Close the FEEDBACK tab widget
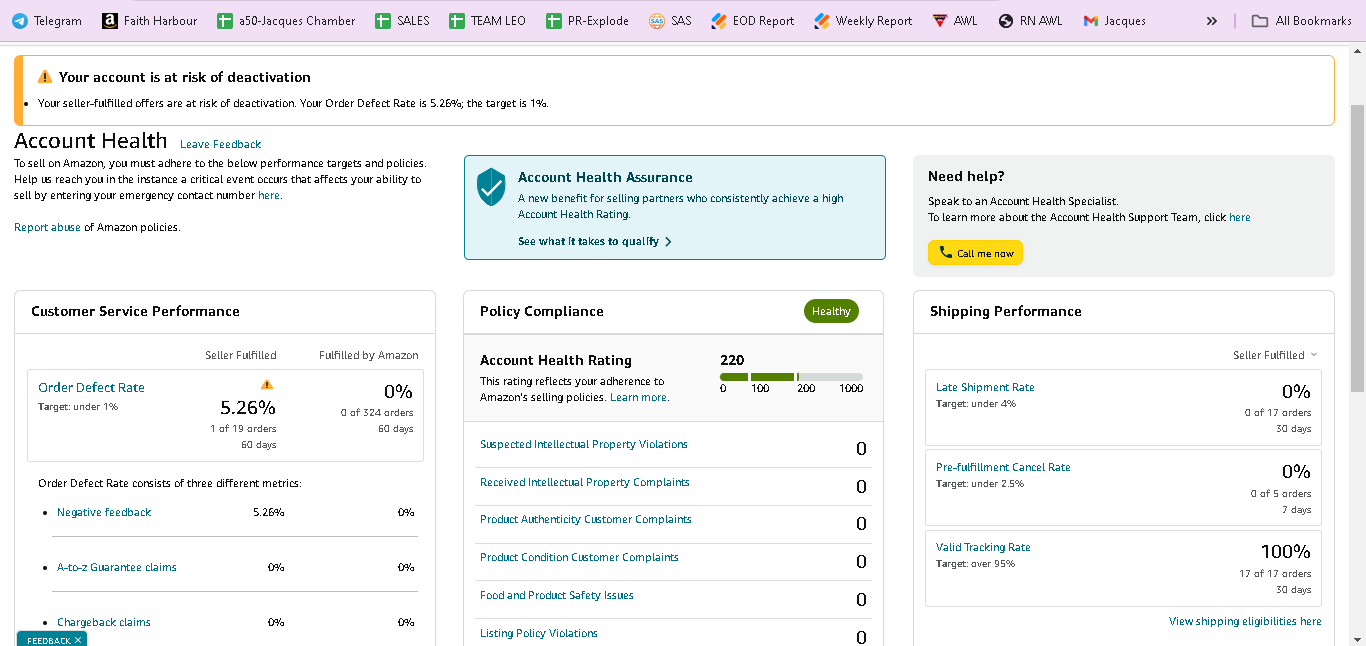 (78, 640)
